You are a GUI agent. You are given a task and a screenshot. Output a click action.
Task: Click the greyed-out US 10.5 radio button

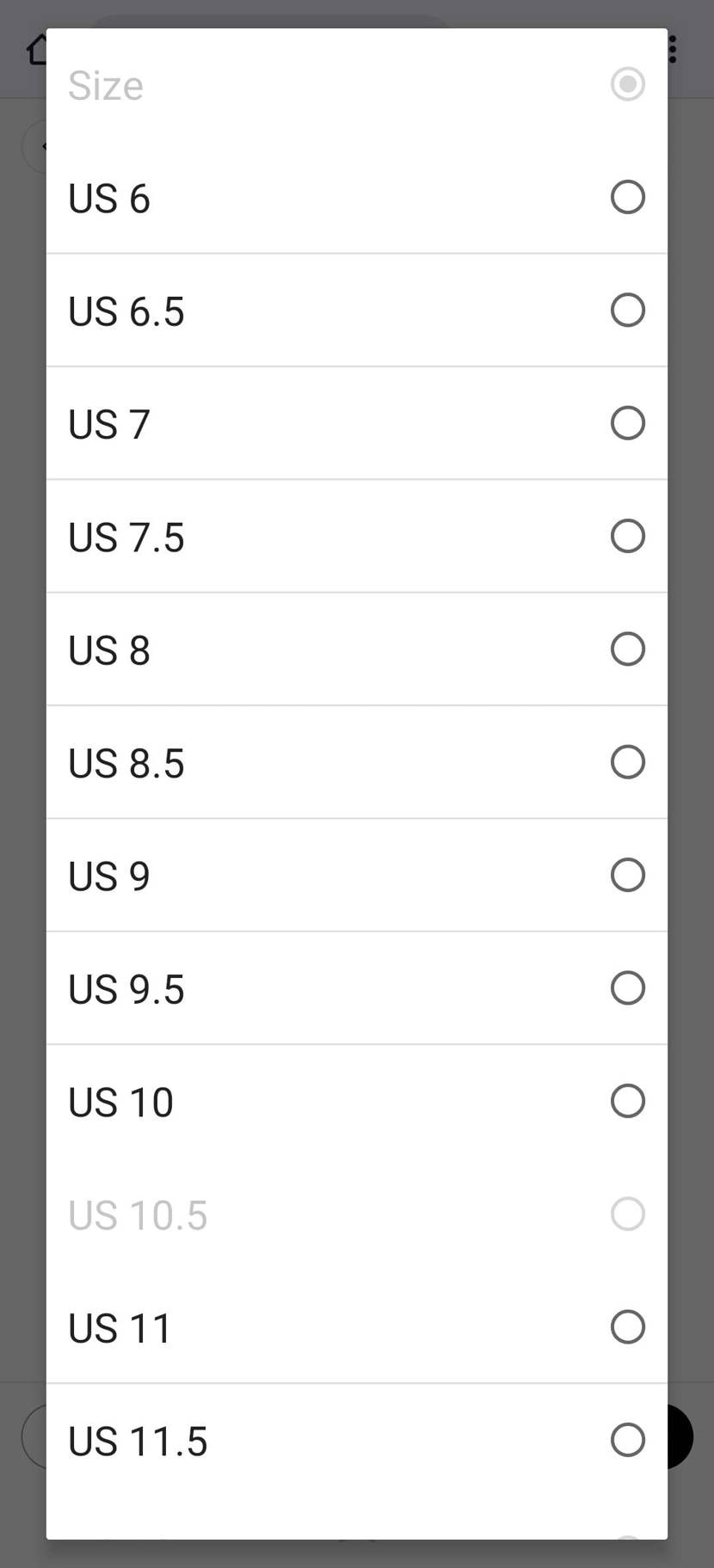pyautogui.click(x=627, y=1214)
